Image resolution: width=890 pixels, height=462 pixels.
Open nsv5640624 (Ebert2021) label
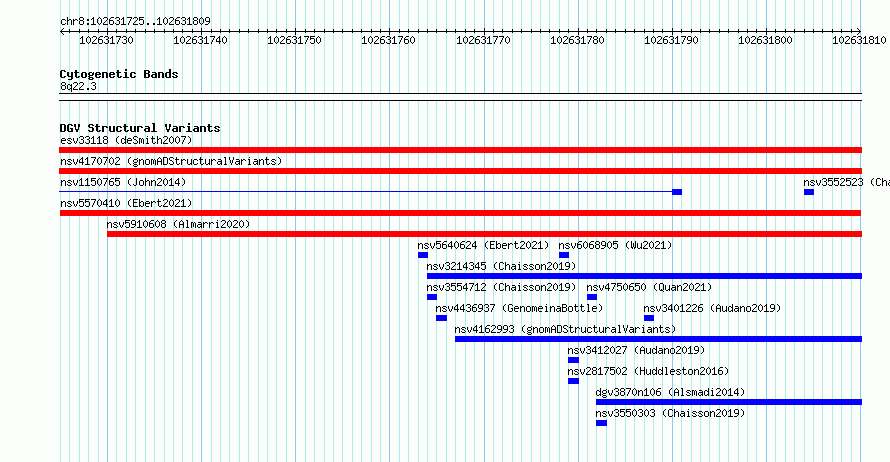coord(483,245)
